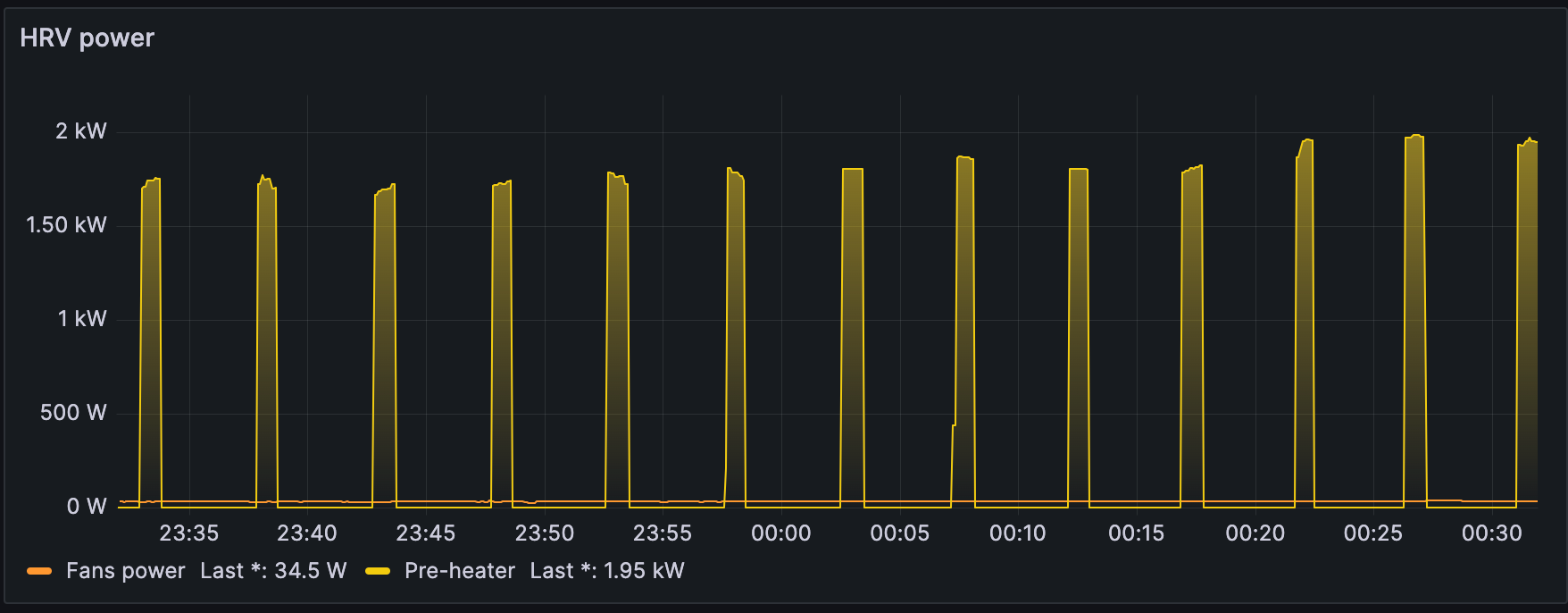Screen dimensions: 1568x613
Task: Click the Pre-heater Last value 1.95 kW
Action: pos(607,571)
